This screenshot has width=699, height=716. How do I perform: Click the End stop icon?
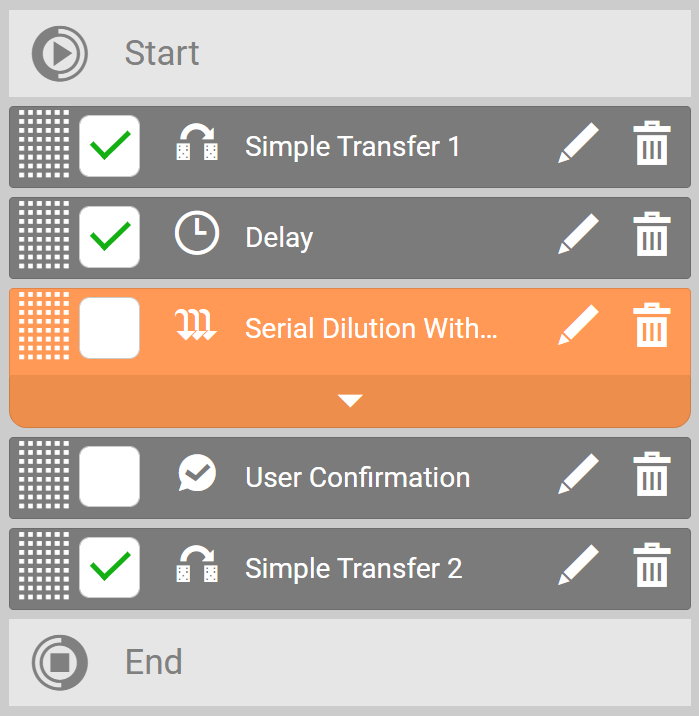click(x=60, y=662)
